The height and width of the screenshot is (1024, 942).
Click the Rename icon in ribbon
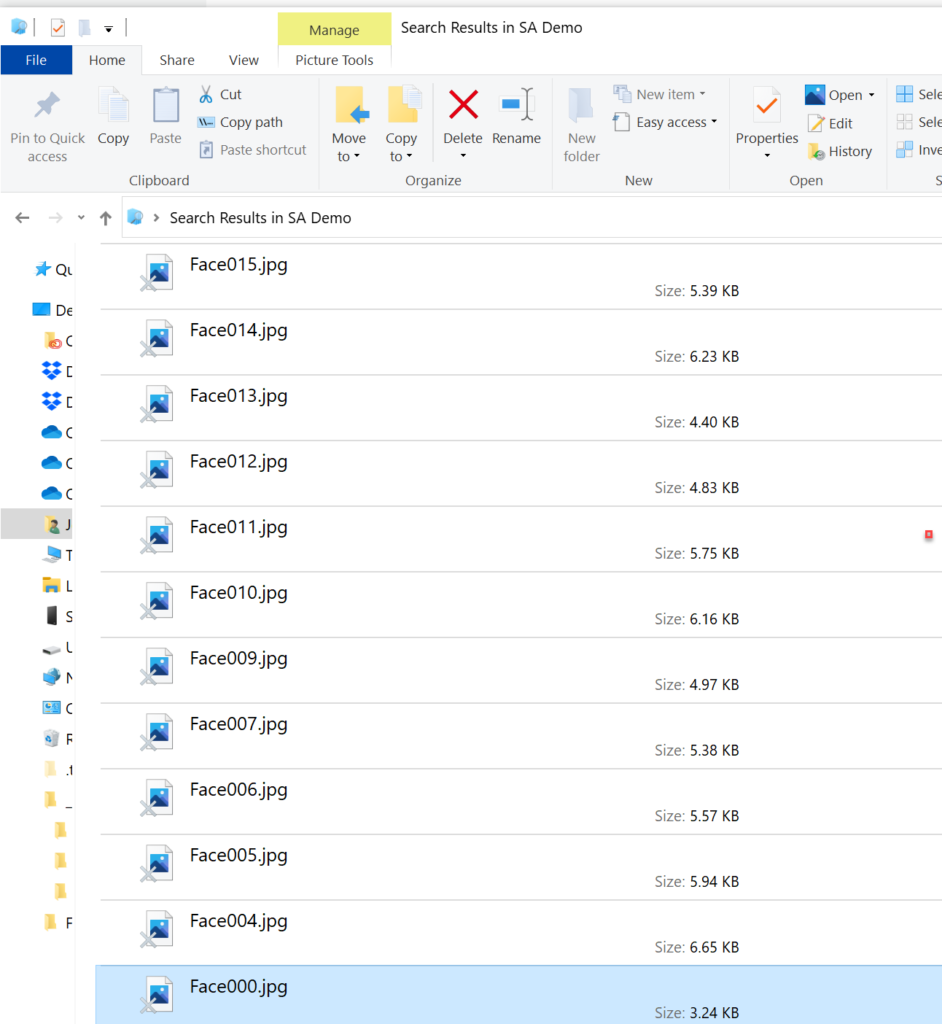point(516,104)
